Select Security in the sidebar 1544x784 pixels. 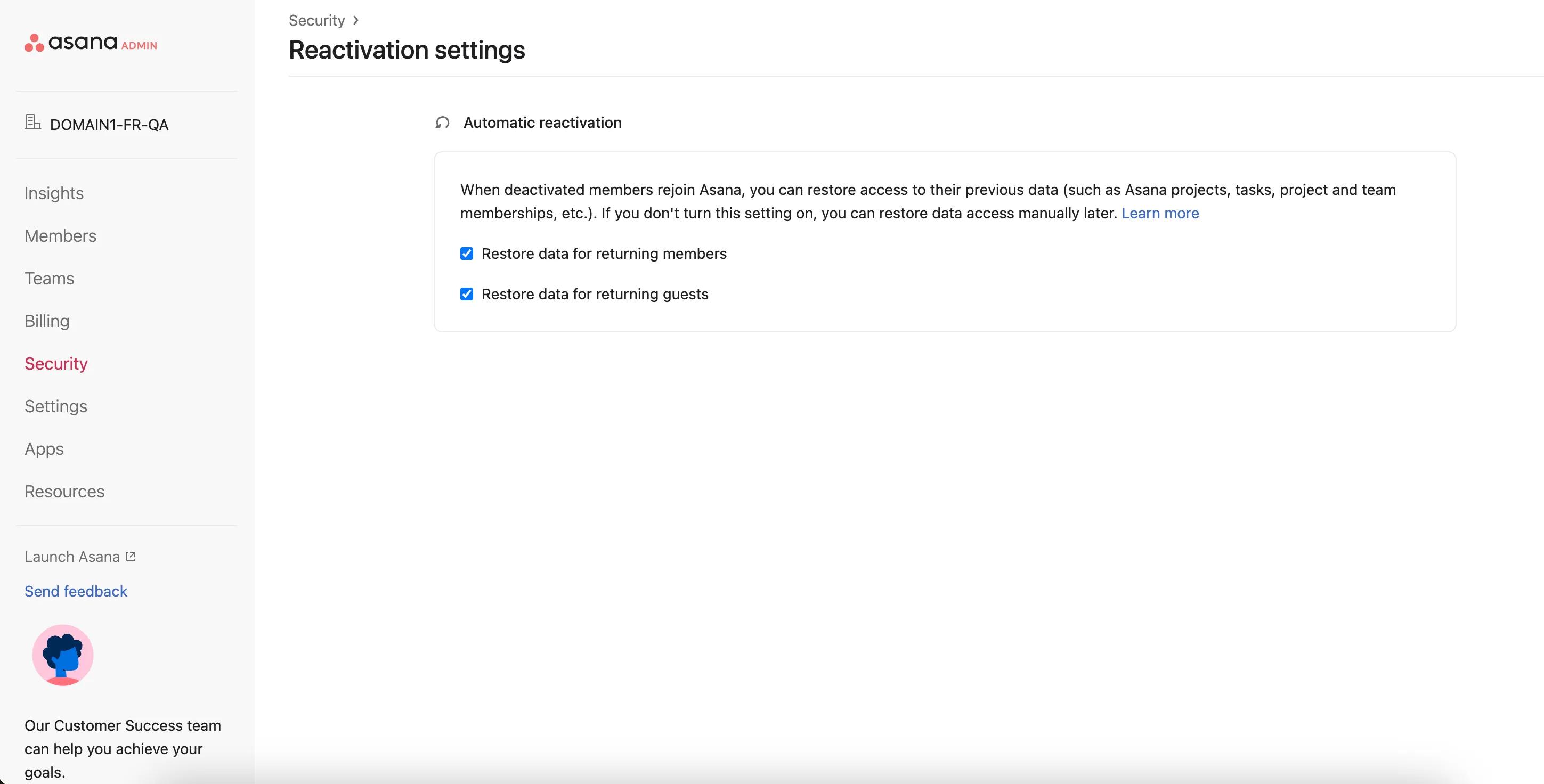pyautogui.click(x=56, y=363)
